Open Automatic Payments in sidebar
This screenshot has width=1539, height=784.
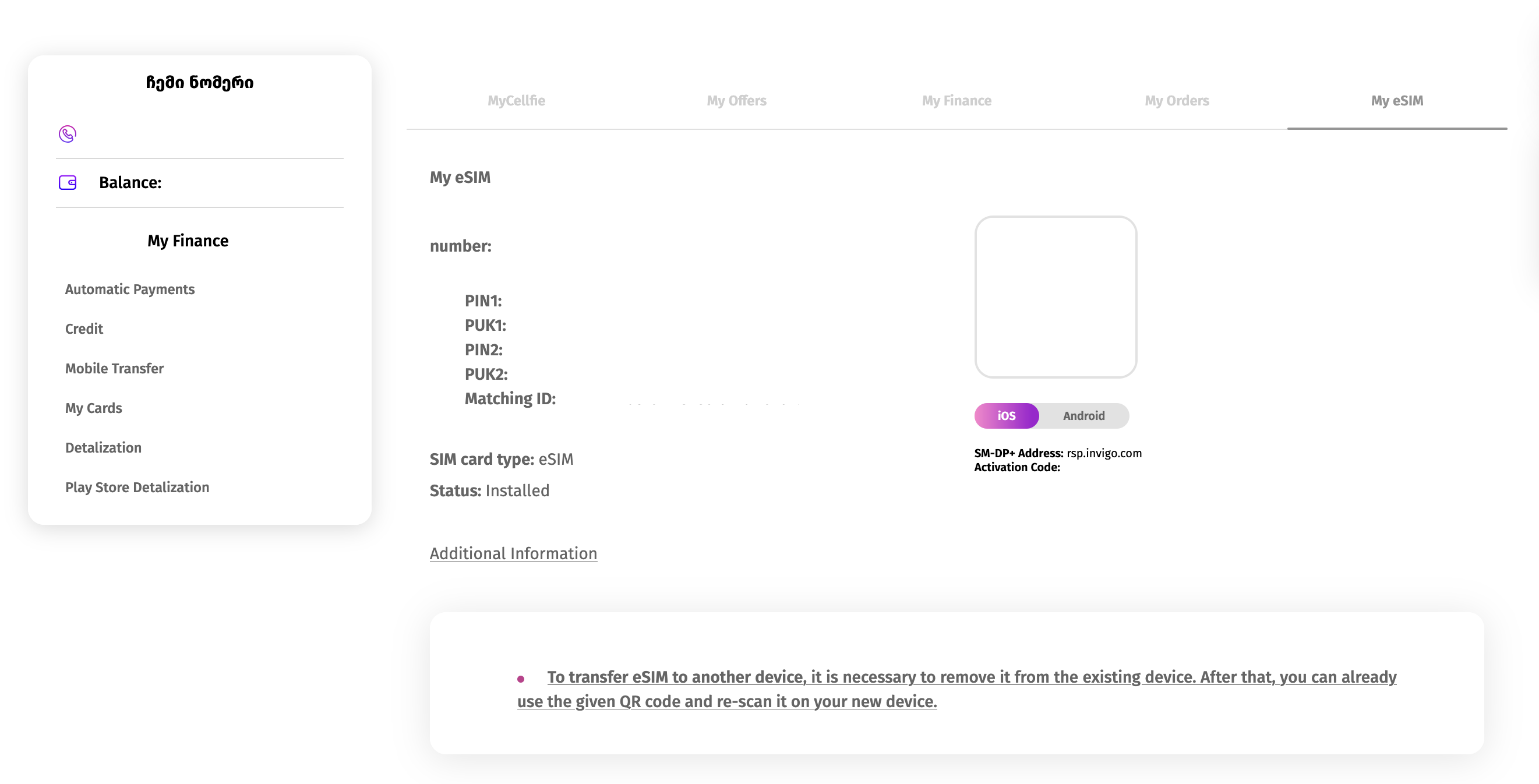point(130,289)
